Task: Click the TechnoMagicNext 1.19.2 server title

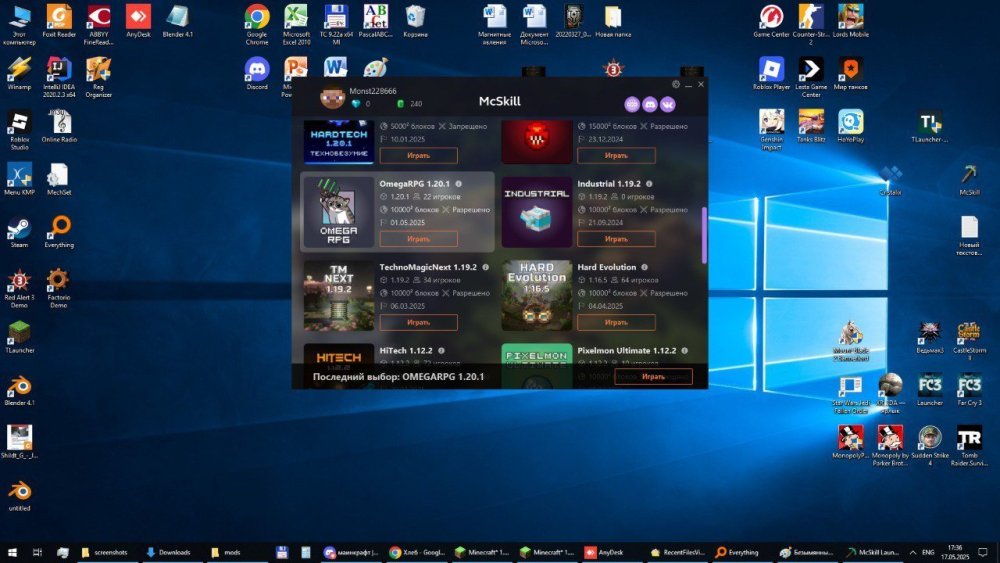Action: [x=428, y=267]
